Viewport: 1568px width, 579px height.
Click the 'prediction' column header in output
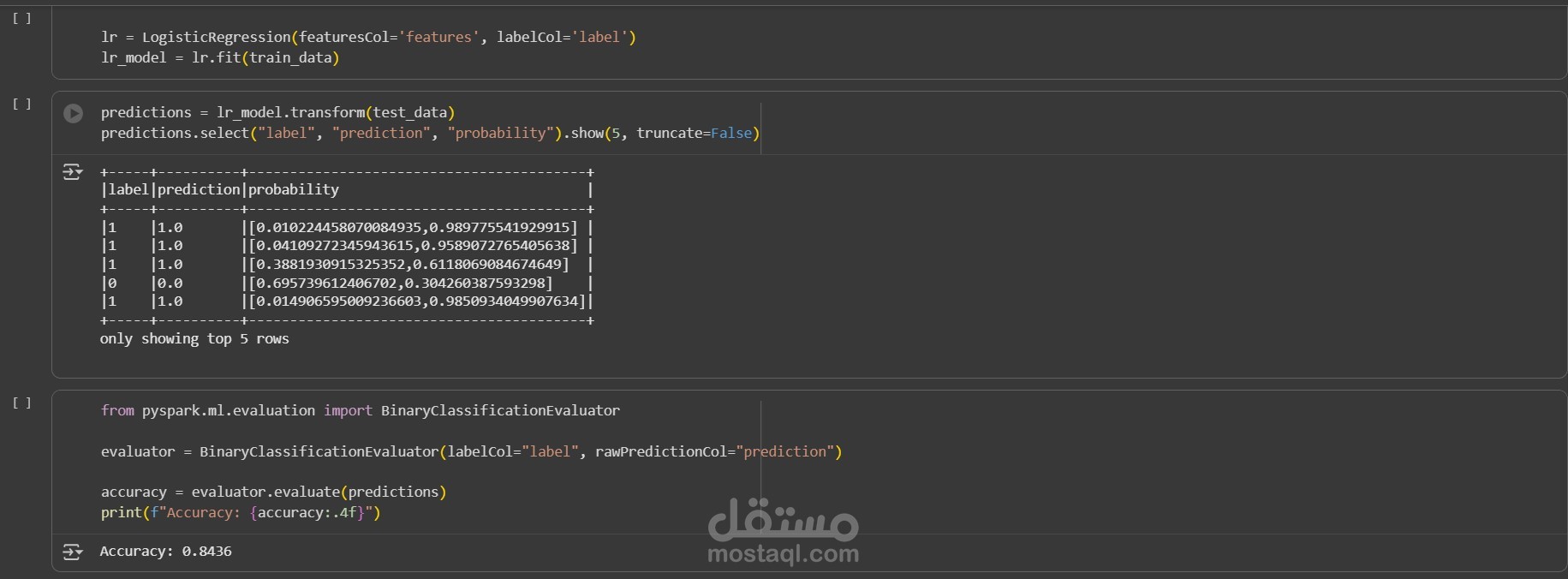point(199,189)
